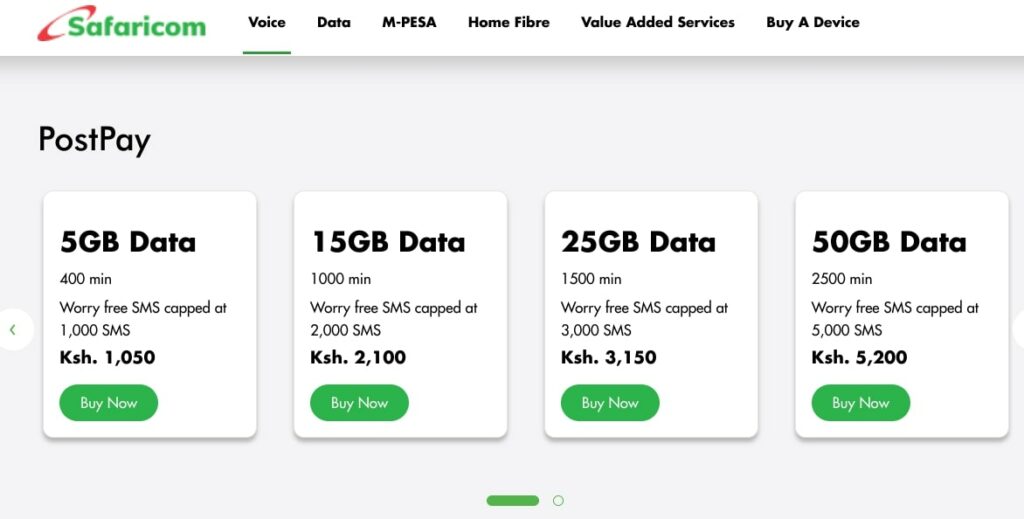This screenshot has height=519, width=1024.
Task: Buy the 15GB Data plan
Action: [359, 403]
